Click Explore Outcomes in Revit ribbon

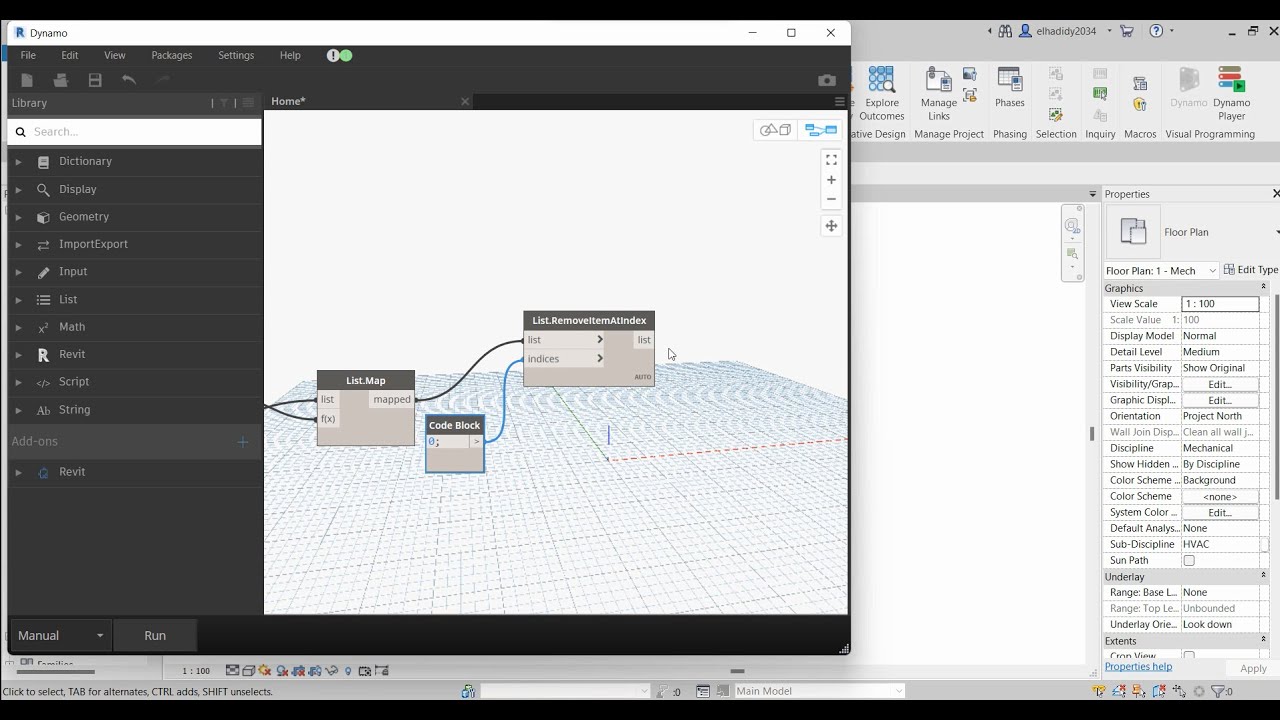pos(881,95)
